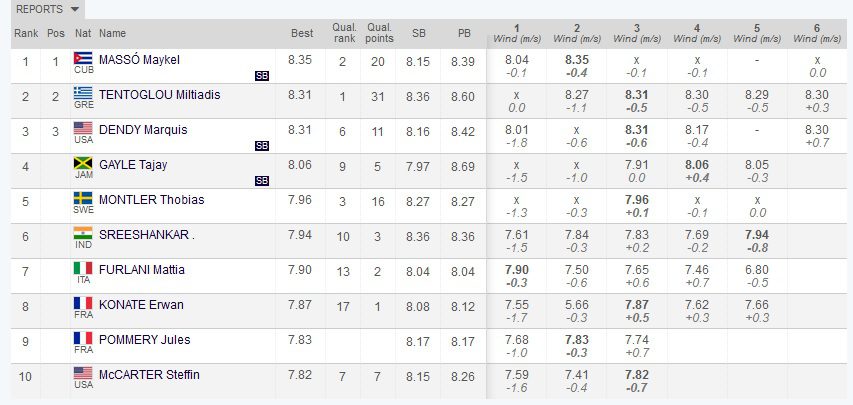The image size is (853, 405).
Task: Select athlete FURLANI Mattia
Action: point(141,269)
